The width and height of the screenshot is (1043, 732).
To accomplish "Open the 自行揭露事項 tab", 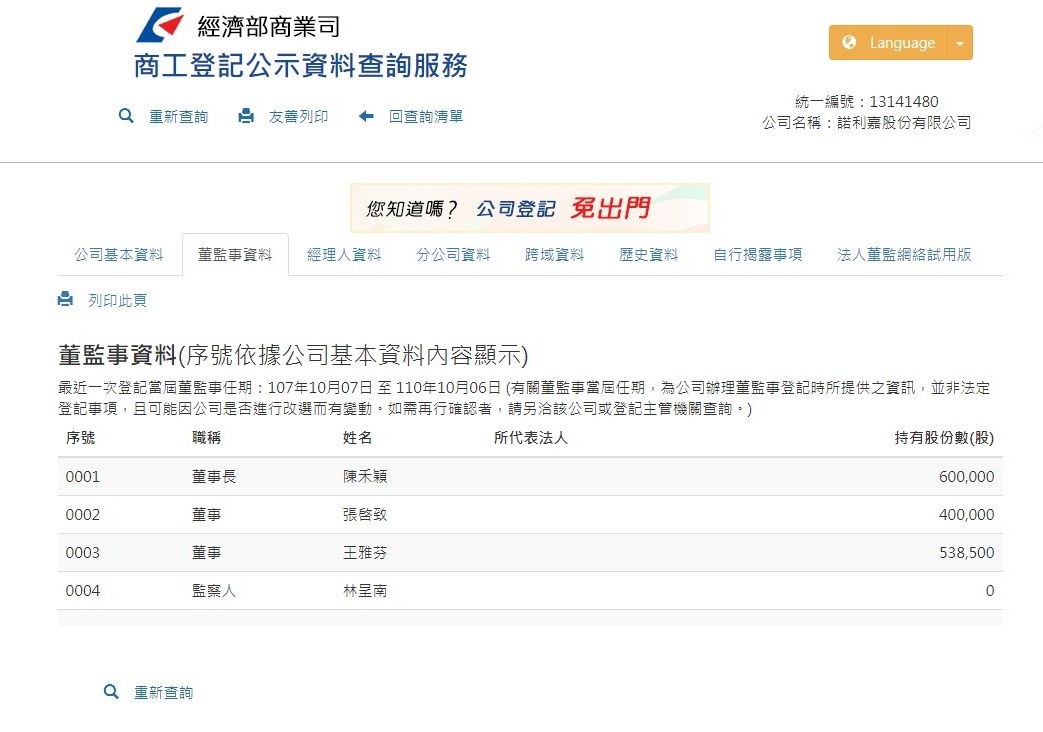I will click(758, 254).
